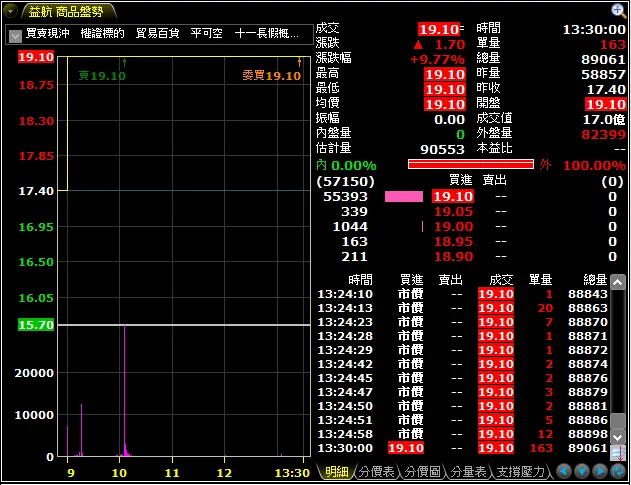Image resolution: width=631 pixels, height=485 pixels.
Task: Click the 買賣現沖 tag
Action: (x=47, y=33)
